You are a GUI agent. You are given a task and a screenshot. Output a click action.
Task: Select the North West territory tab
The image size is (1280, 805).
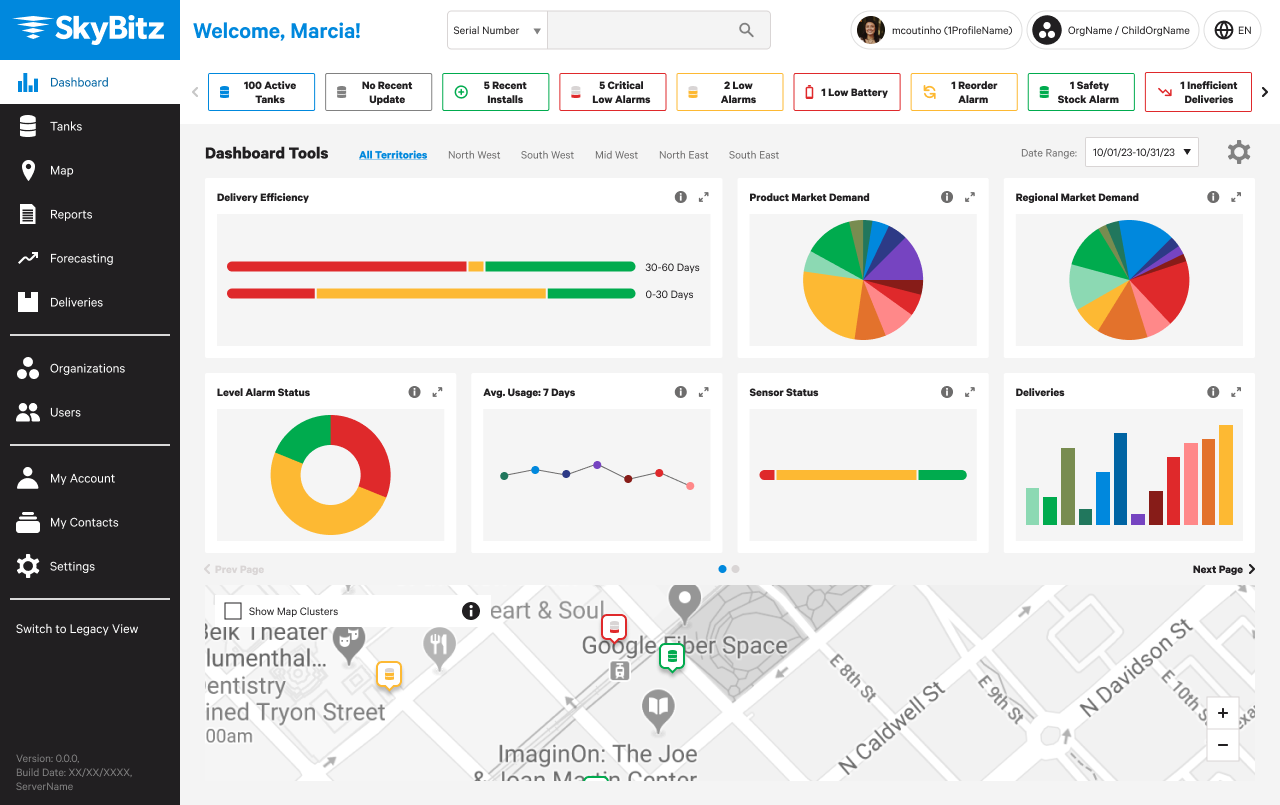(474, 155)
